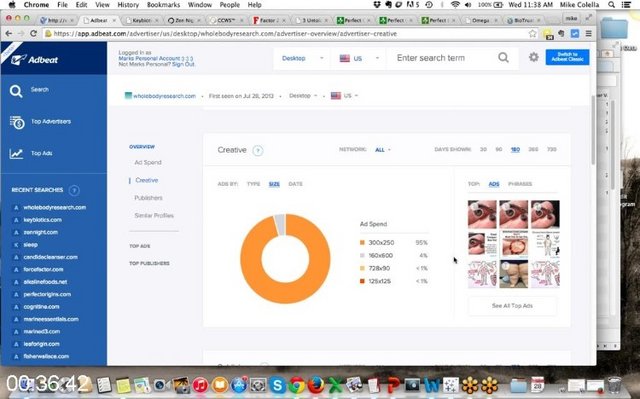
Task: Click the Adbeat logo
Action: [35, 60]
